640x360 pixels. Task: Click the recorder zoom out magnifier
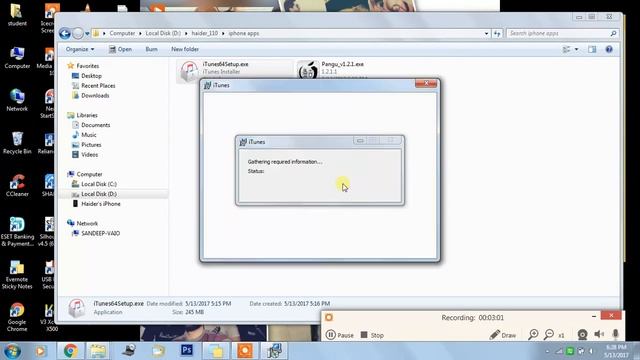[549, 335]
